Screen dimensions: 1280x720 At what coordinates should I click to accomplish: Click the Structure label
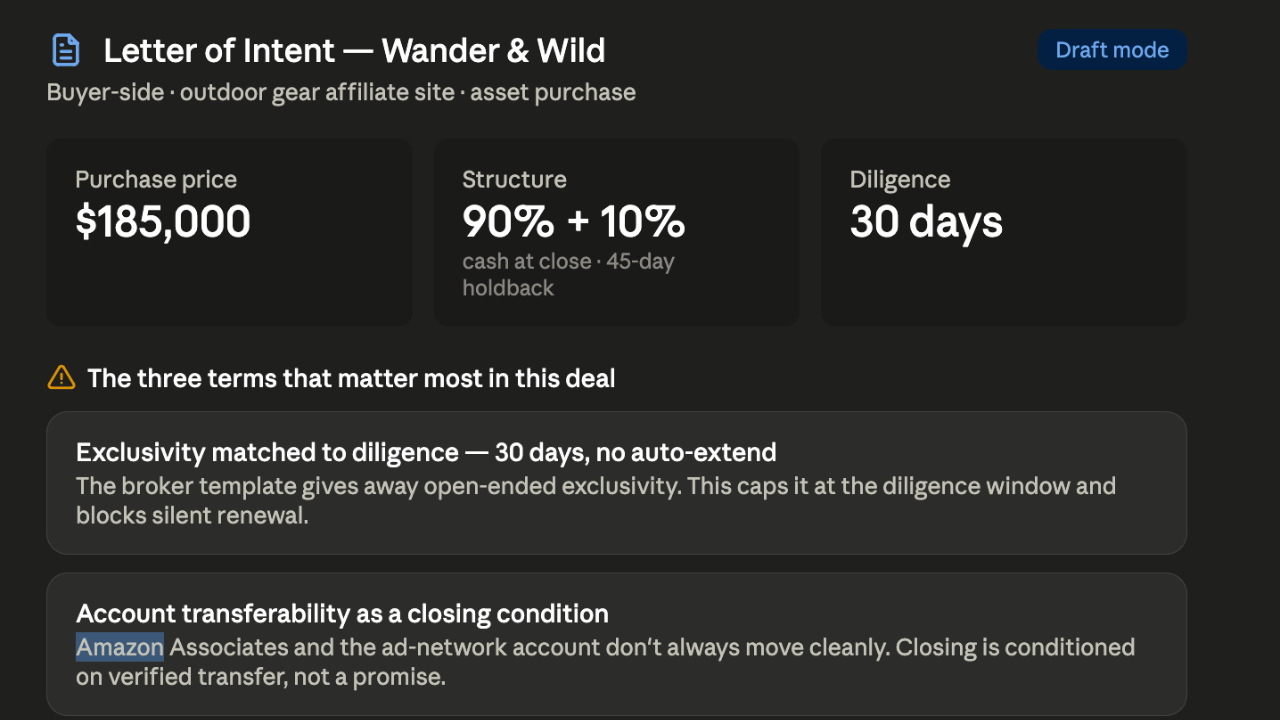point(514,180)
